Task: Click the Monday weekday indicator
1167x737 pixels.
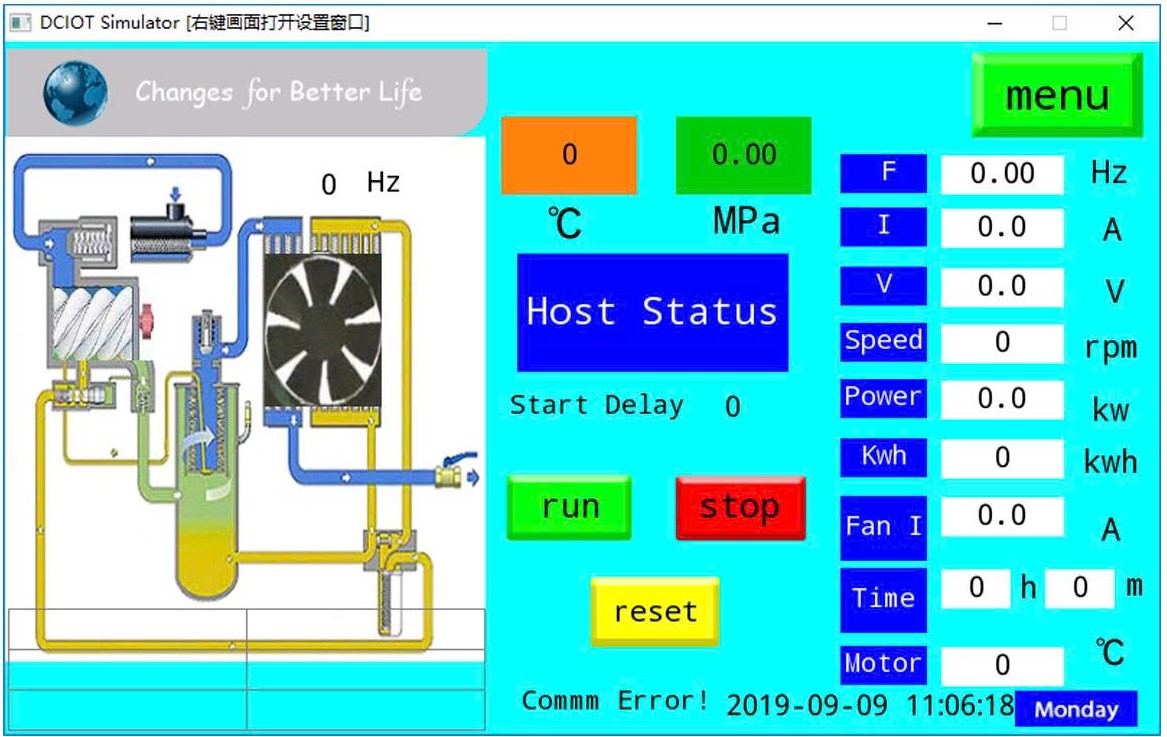Action: coord(1076,709)
